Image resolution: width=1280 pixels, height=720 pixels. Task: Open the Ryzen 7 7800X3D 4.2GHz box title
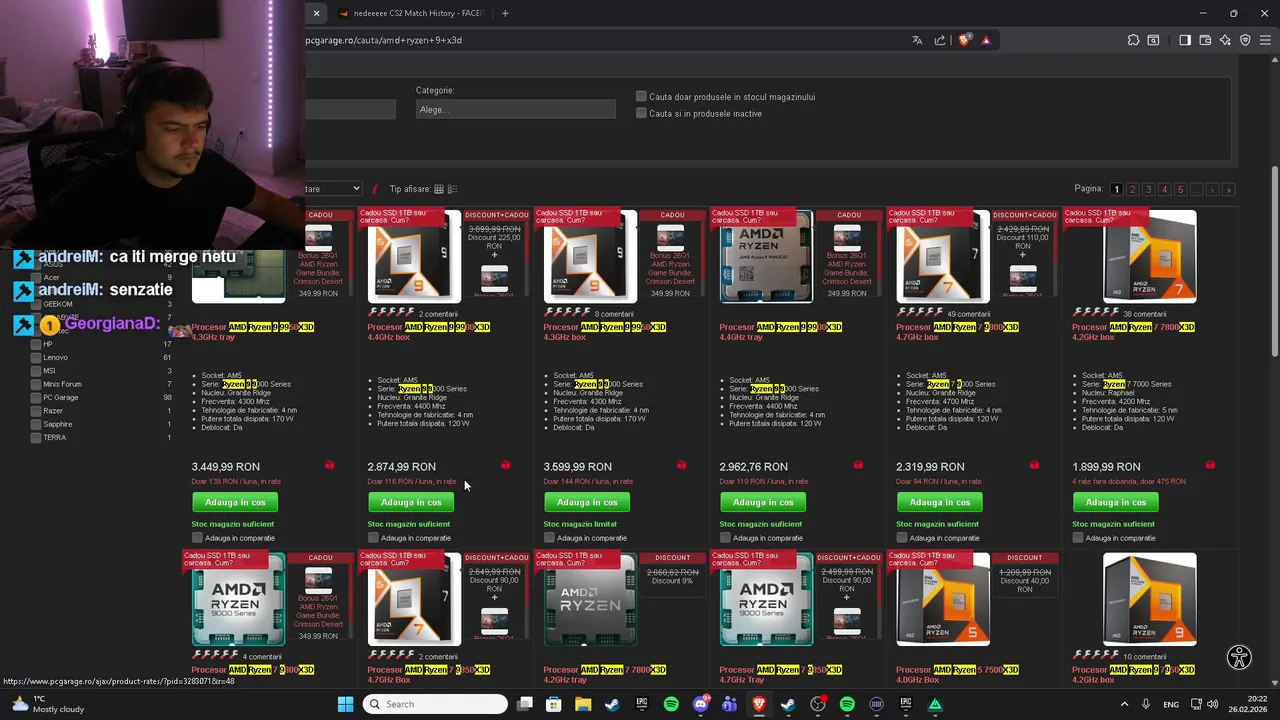[x=1133, y=332]
